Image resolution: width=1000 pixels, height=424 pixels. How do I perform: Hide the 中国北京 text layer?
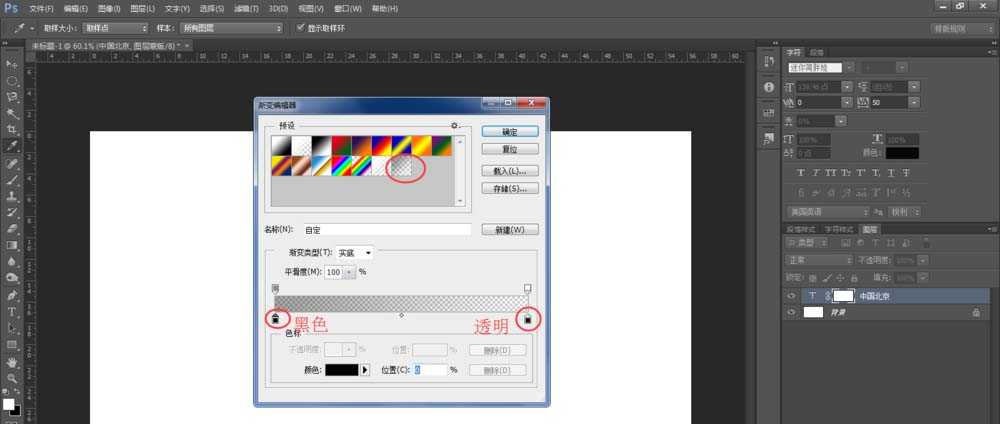(x=792, y=296)
